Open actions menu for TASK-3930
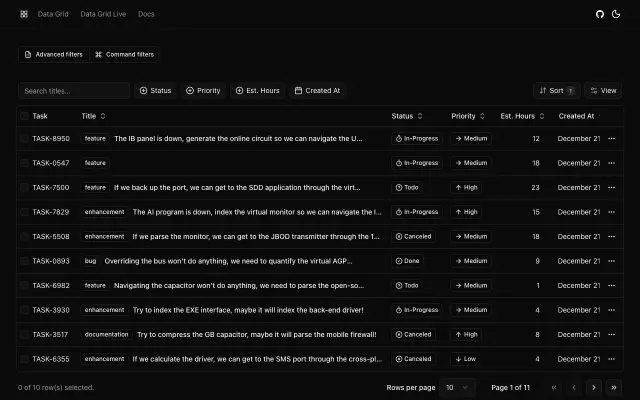This screenshot has width=640, height=400. point(611,310)
